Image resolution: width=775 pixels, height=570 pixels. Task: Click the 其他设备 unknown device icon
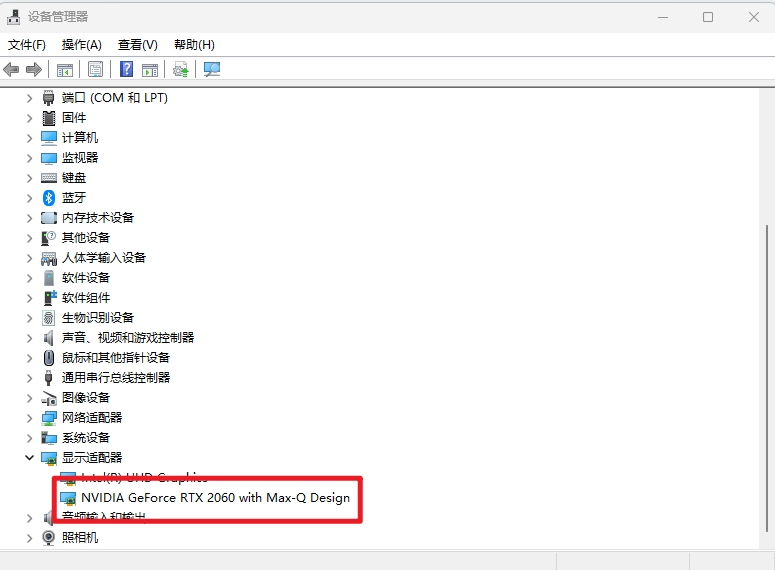tap(48, 238)
